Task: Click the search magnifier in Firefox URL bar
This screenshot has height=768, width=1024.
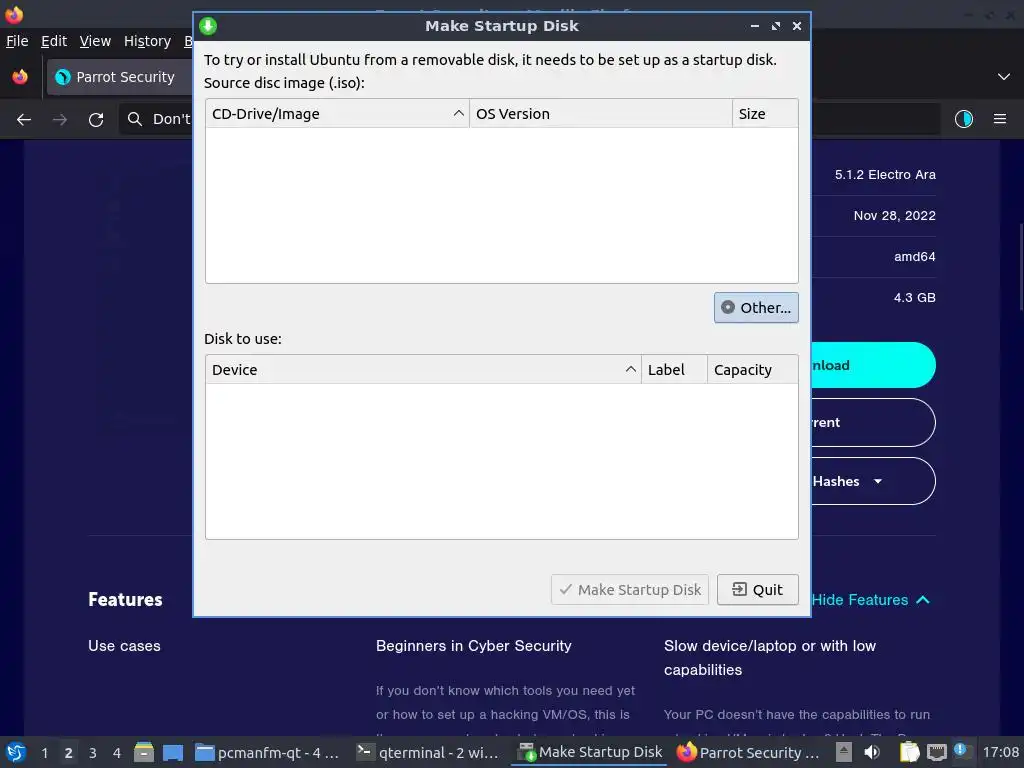Action: (x=135, y=119)
